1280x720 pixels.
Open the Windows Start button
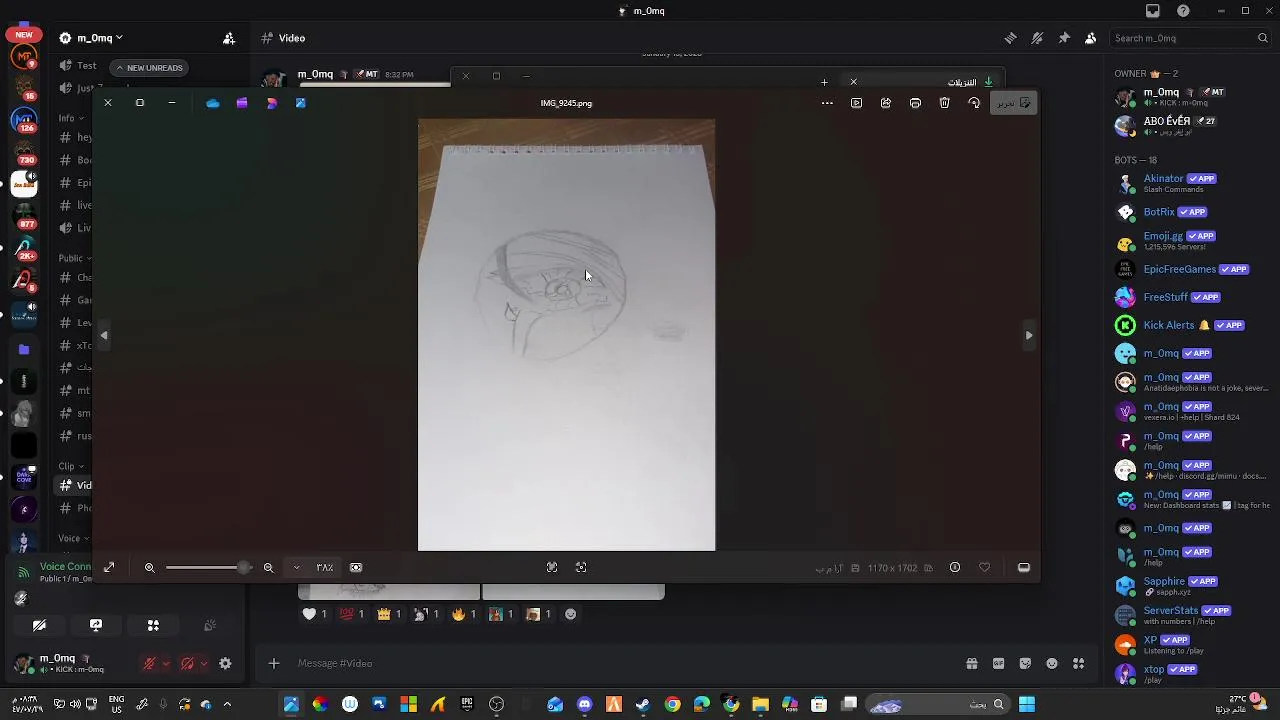point(1027,705)
